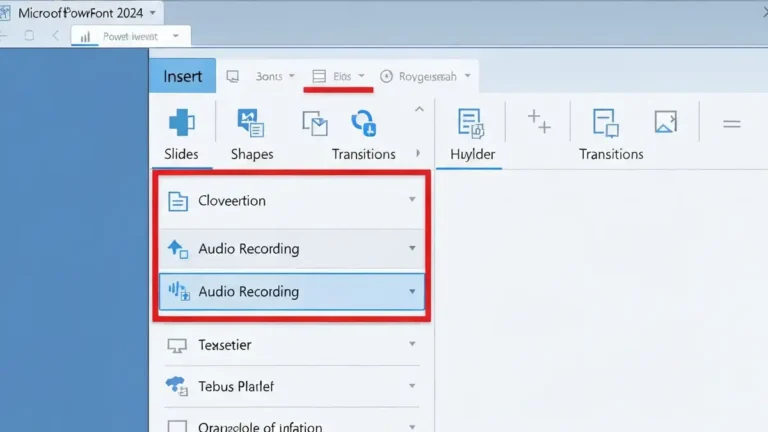Toggle the checkbox in the bottom list row
The image size is (768, 432).
[x=177, y=426]
